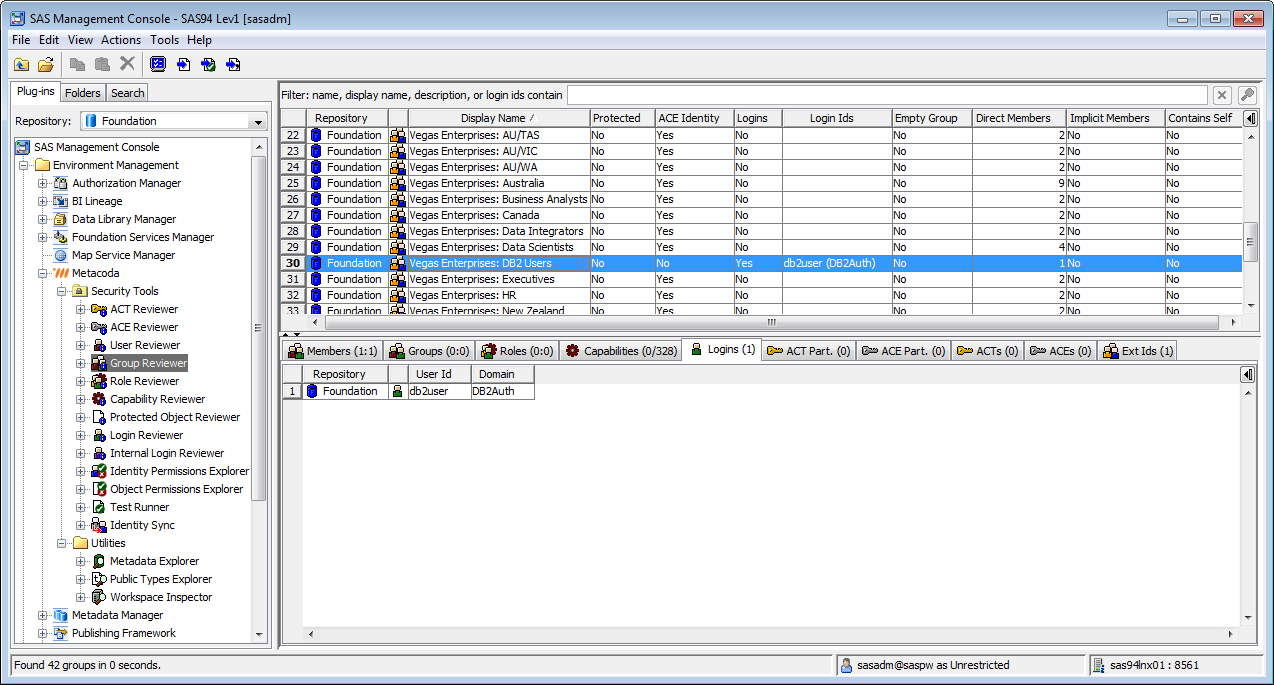This screenshot has width=1274, height=685.
Task: Switch to Capabilities (0/328) tab
Action: [x=620, y=351]
